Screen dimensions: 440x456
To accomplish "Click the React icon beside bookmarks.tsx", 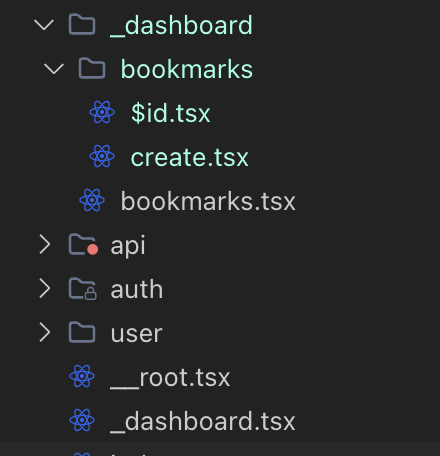I will [x=92, y=200].
